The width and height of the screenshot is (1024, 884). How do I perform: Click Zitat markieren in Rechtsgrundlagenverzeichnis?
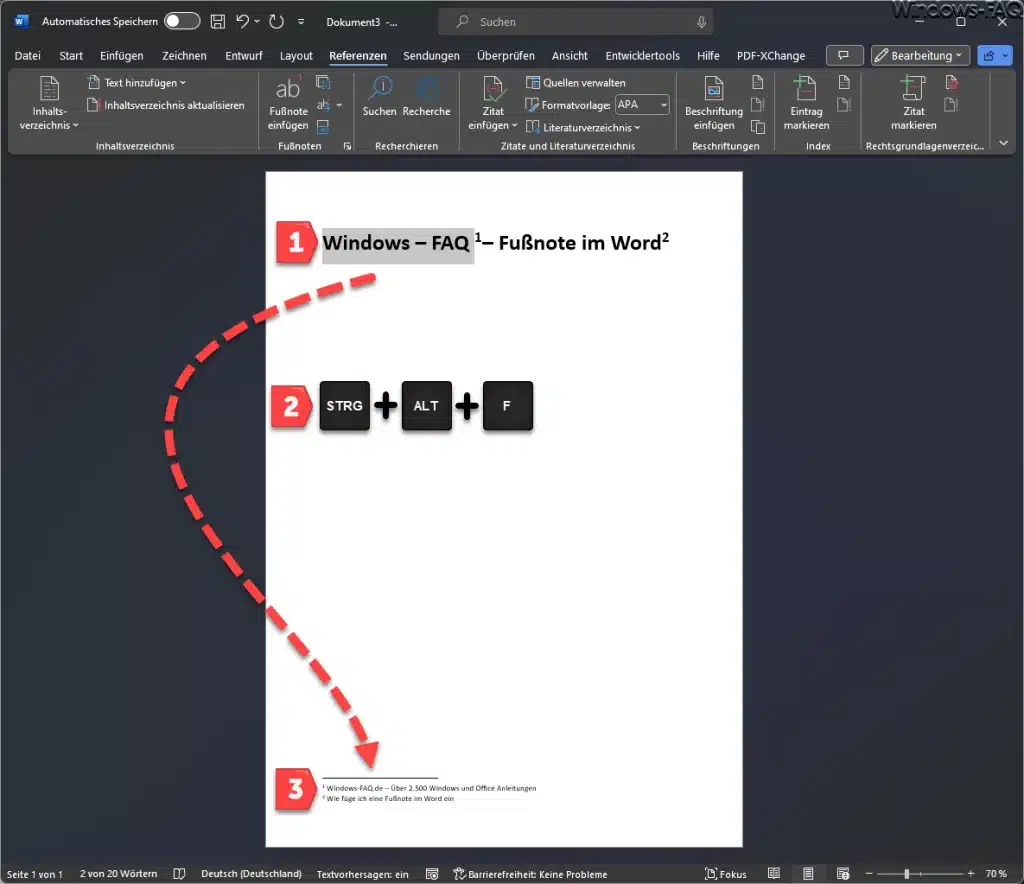[x=913, y=103]
